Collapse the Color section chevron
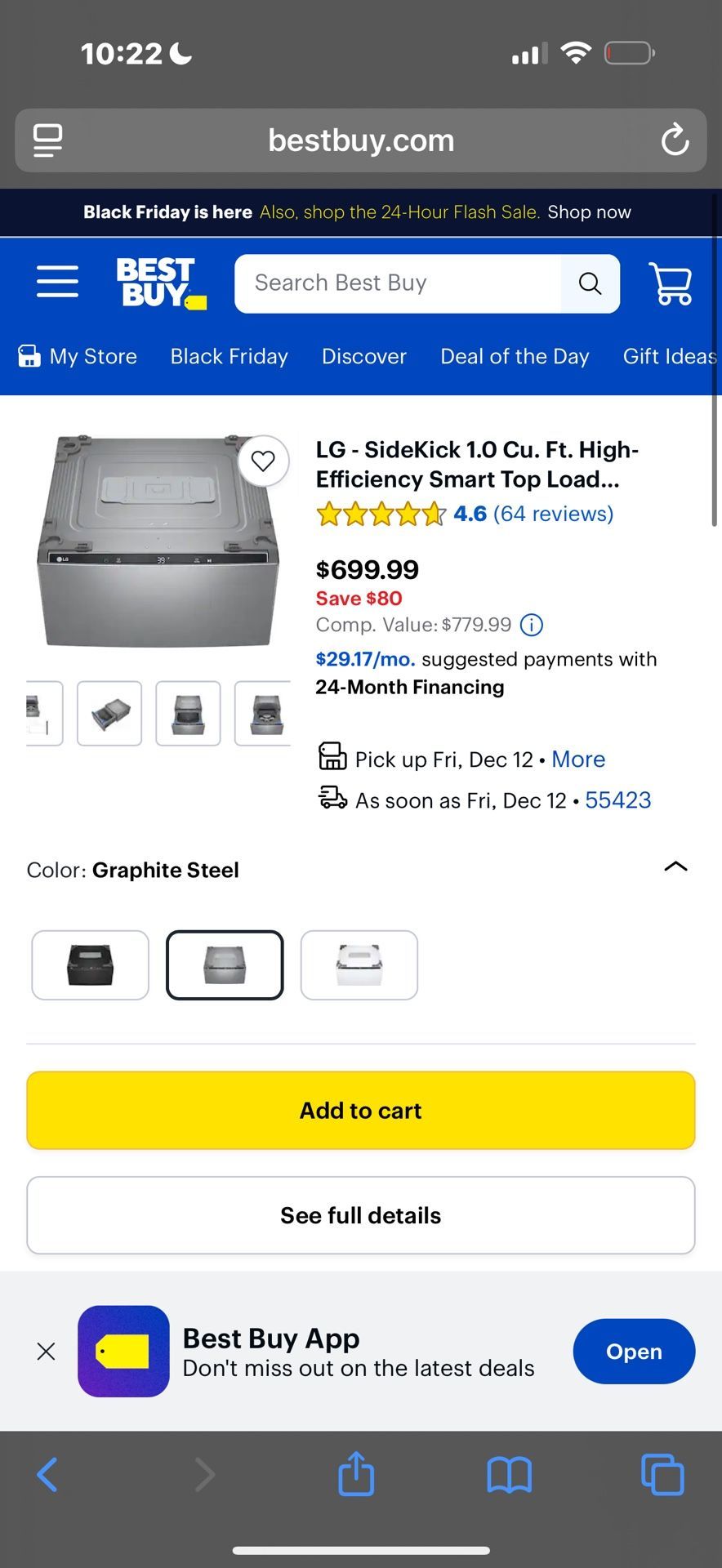722x1568 pixels. [x=675, y=867]
